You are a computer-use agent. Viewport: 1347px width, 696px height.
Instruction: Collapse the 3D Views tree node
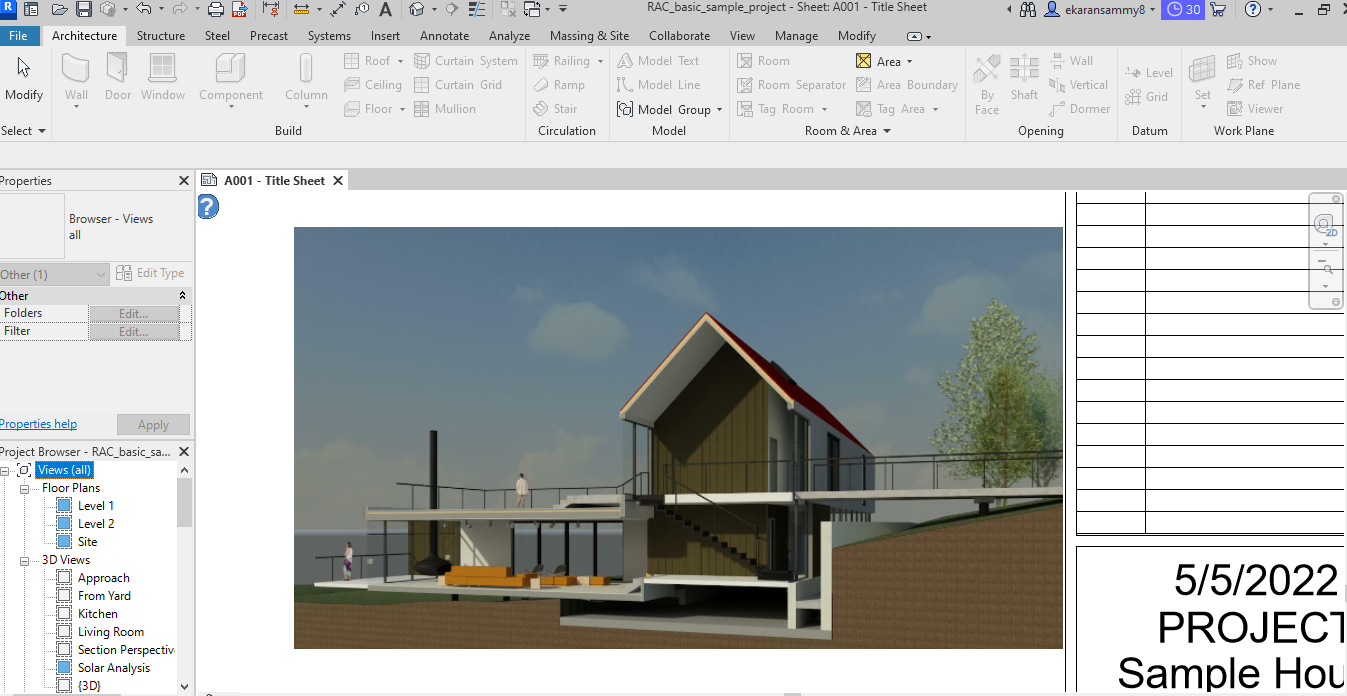tap(24, 560)
